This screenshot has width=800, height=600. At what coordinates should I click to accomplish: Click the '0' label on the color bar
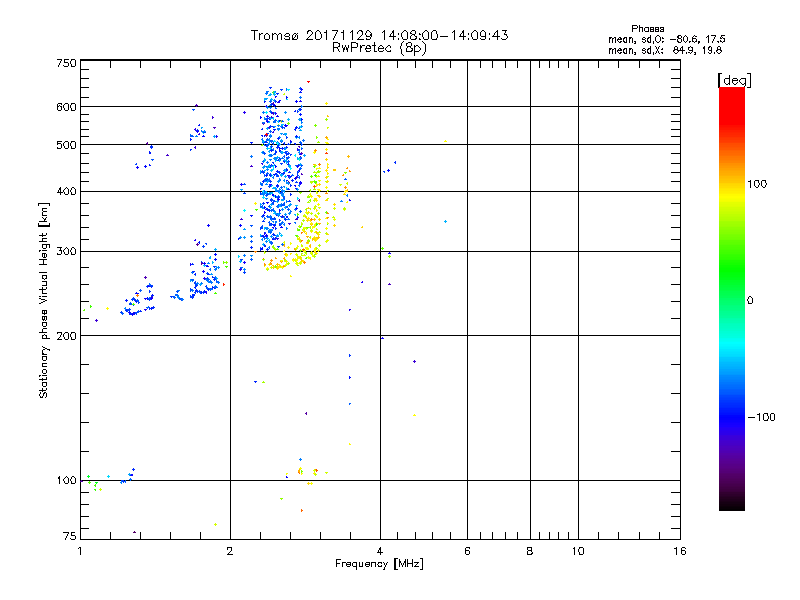tap(750, 301)
